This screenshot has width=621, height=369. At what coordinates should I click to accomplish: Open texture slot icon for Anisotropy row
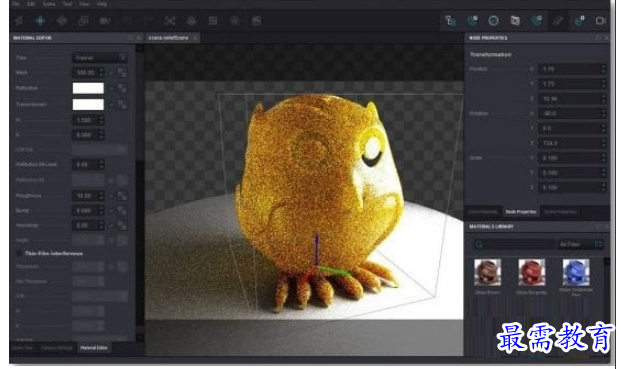pyautogui.click(x=122, y=225)
